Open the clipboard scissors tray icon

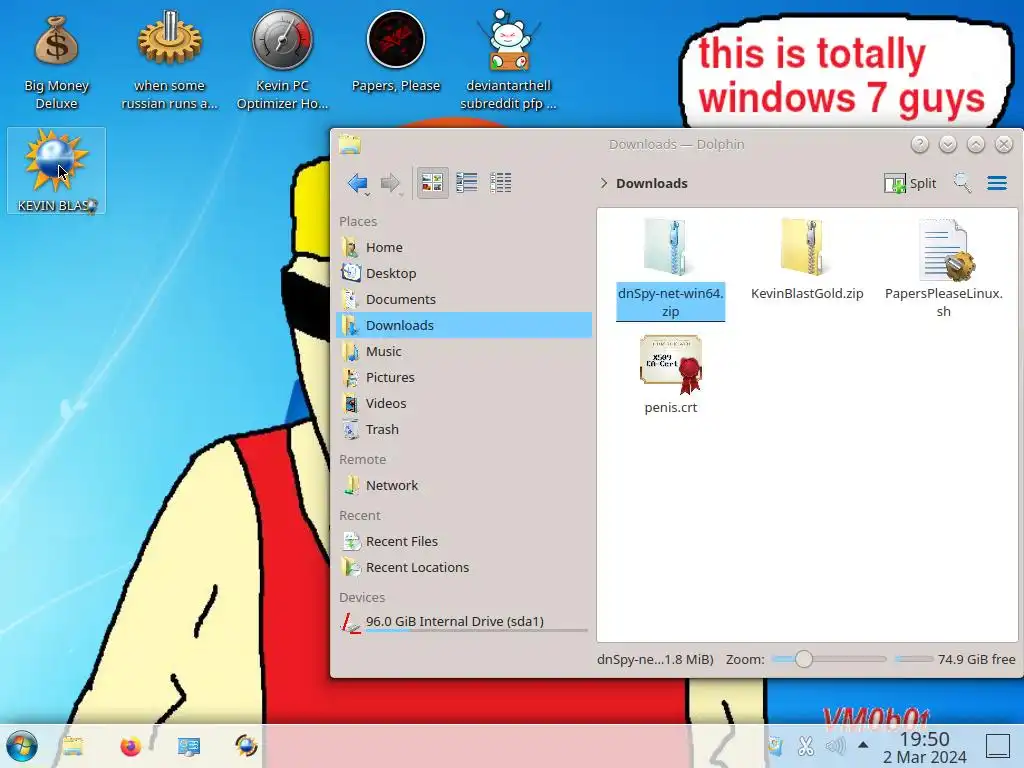click(806, 745)
